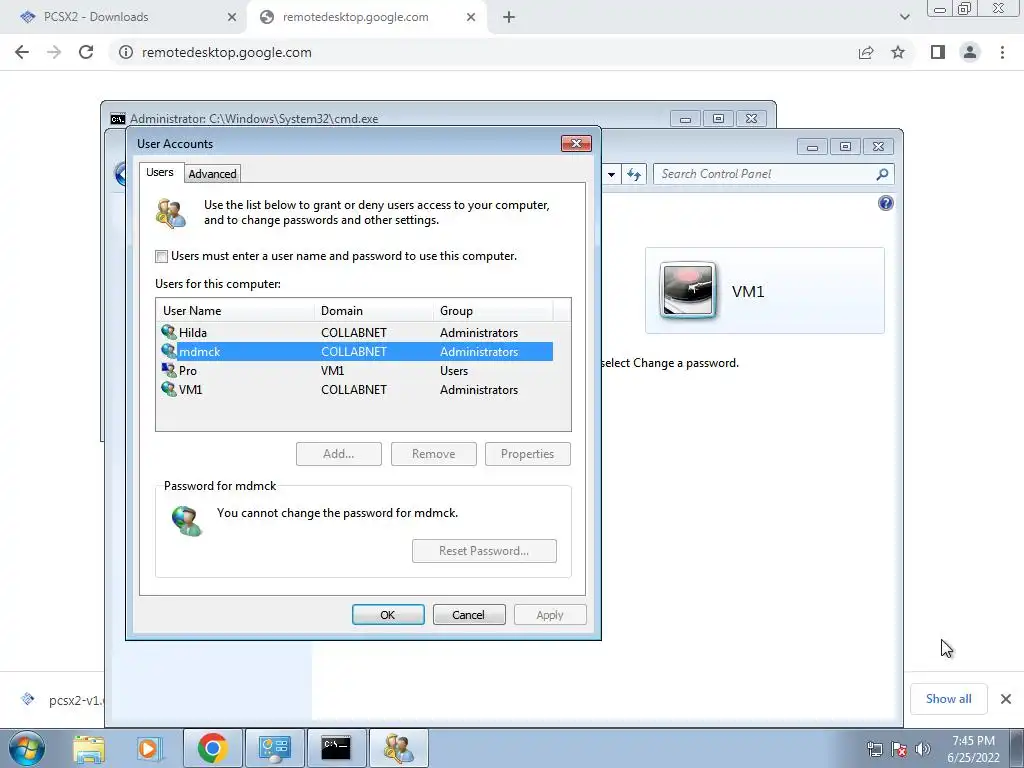This screenshot has height=768, width=1024.
Task: Open the Chrome three-dot menu
Action: pyautogui.click(x=1002, y=52)
